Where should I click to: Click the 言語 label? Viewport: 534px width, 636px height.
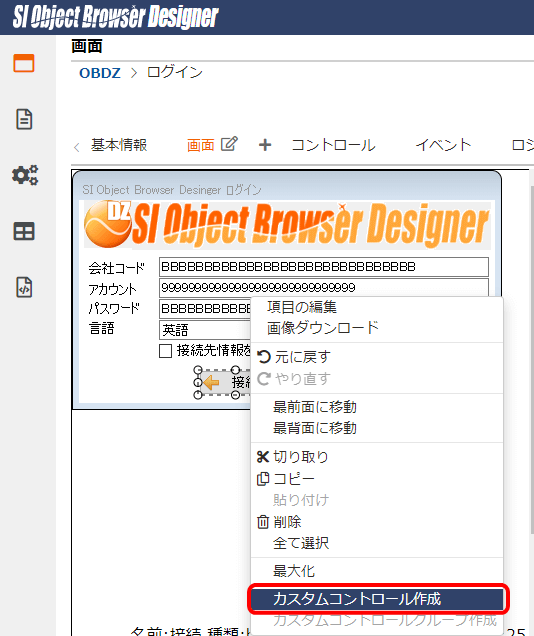[x=101, y=328]
